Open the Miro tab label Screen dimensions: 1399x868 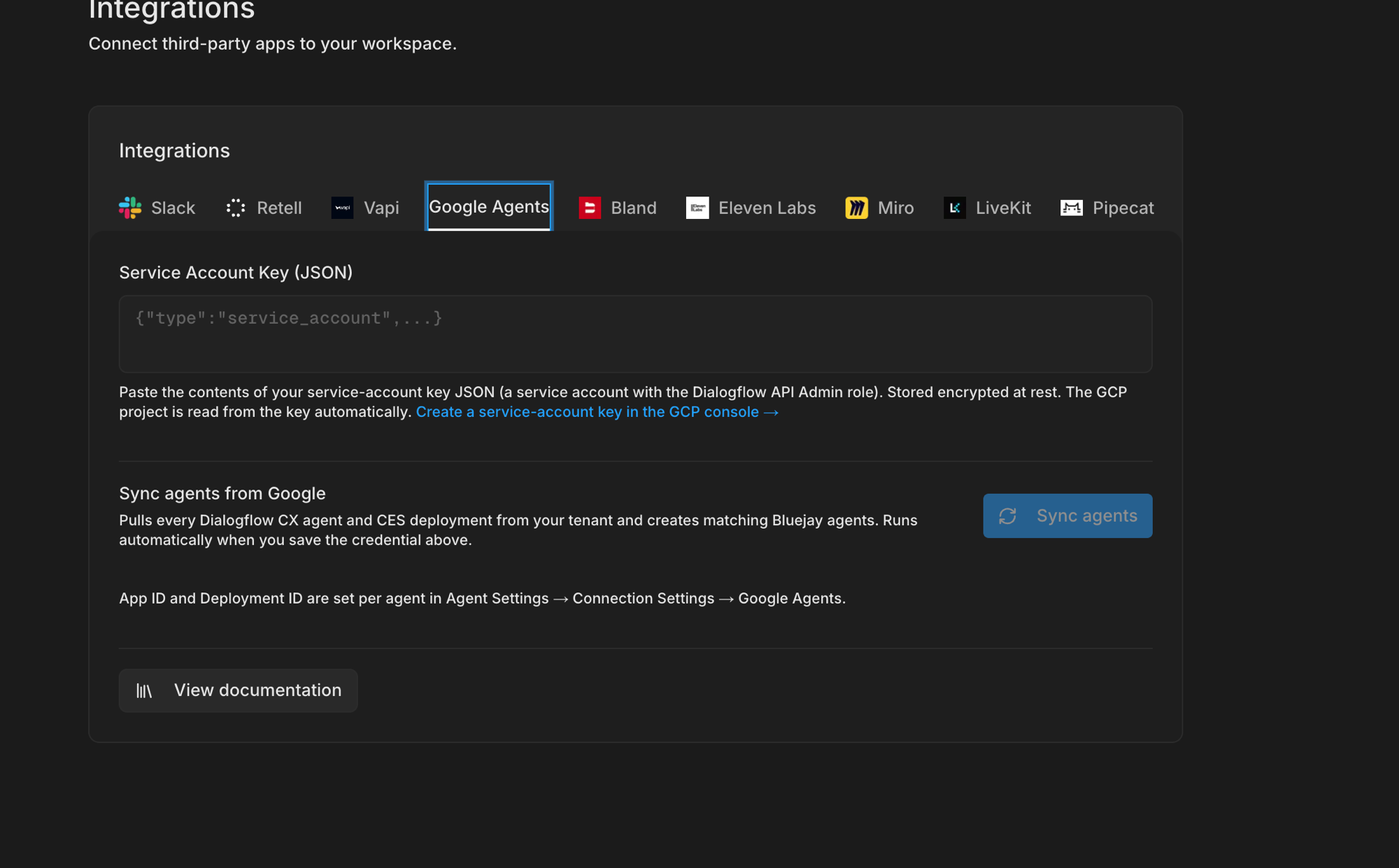(895, 208)
